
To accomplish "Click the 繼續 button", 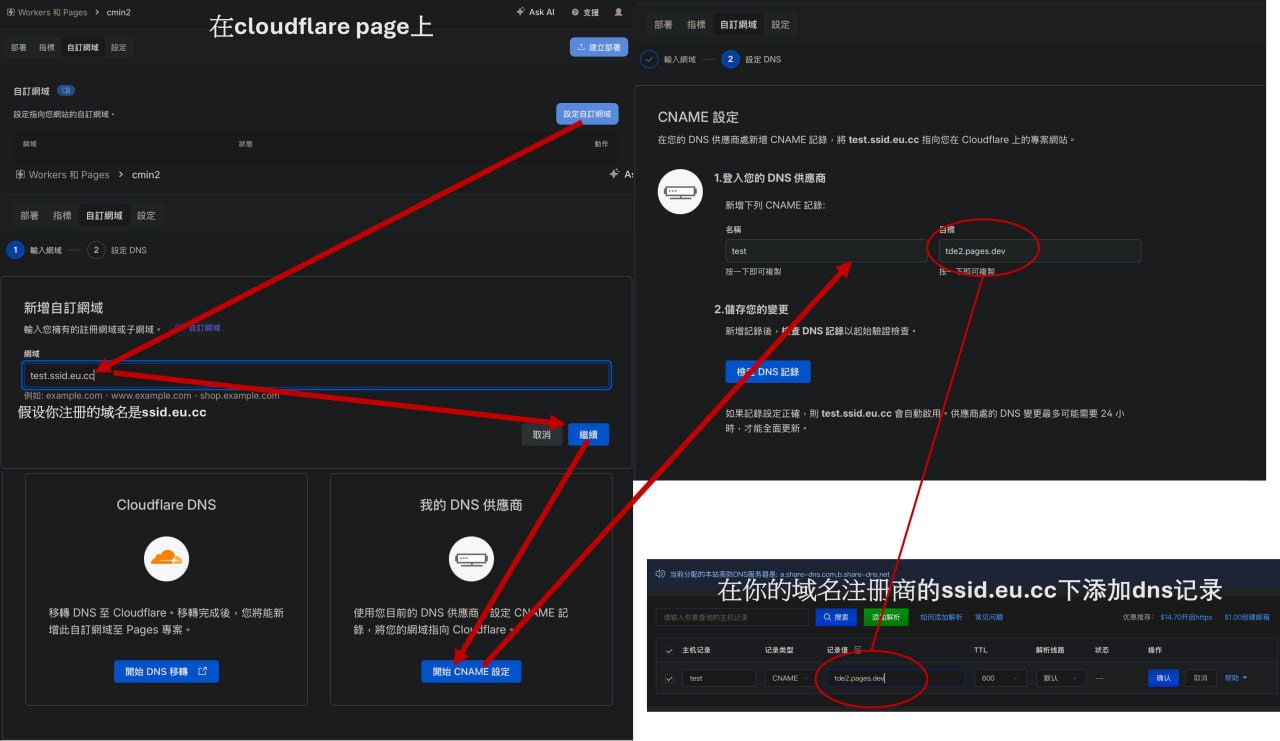I will click(x=588, y=435).
